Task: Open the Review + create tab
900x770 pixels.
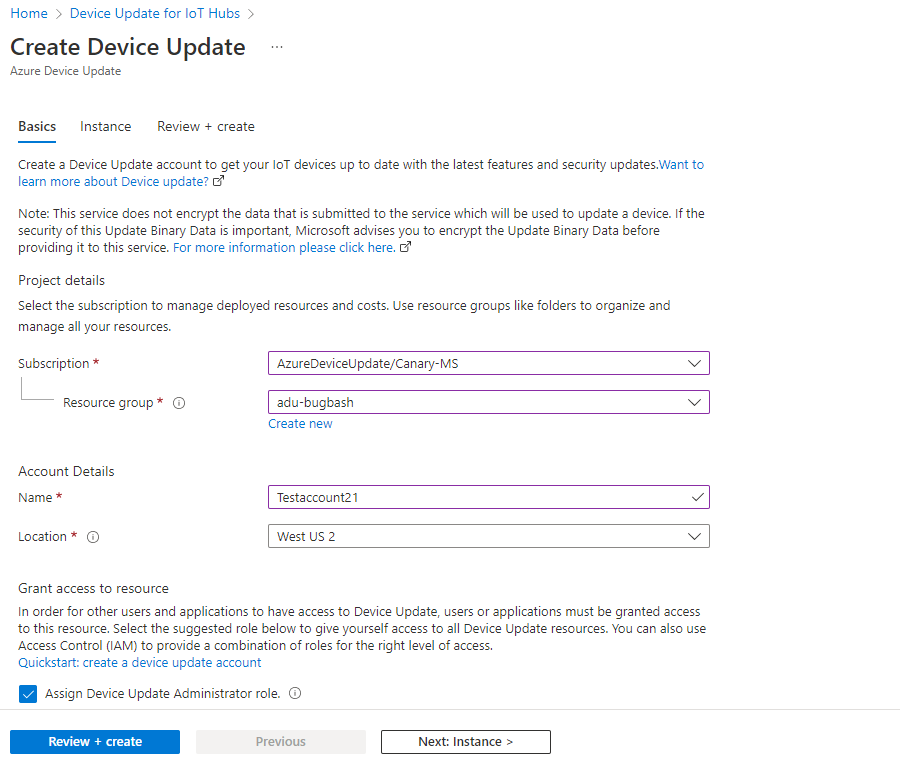Action: coord(206,127)
